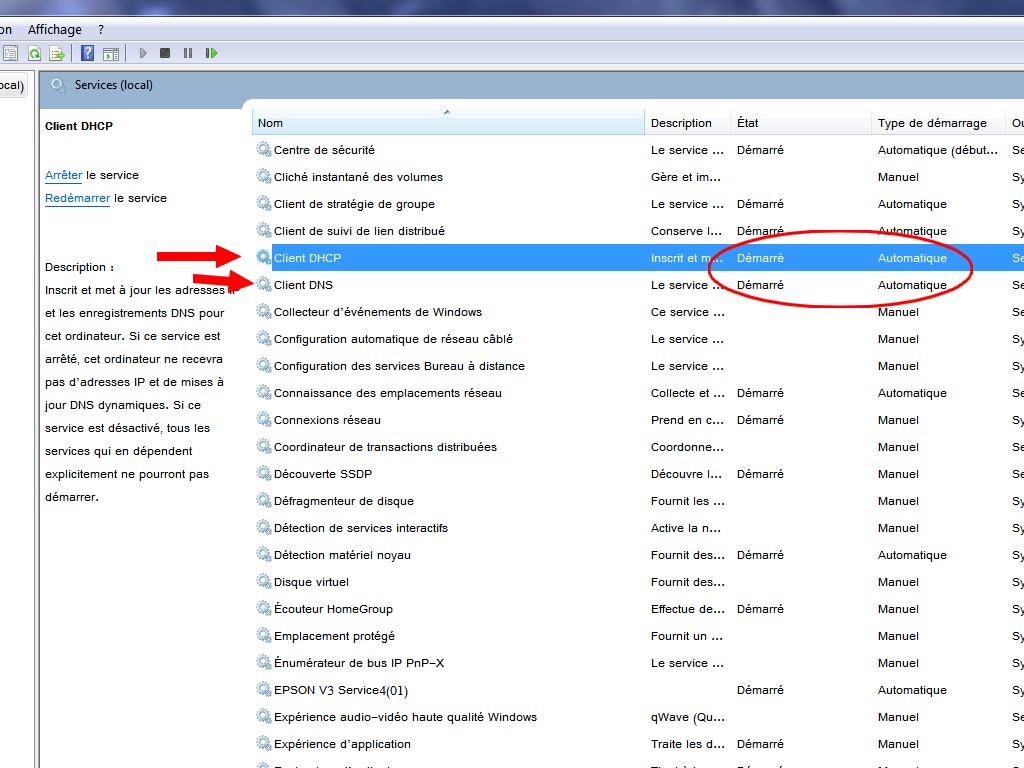This screenshot has height=768, width=1024.
Task: Sort by the Type de démarrage column
Action: (x=931, y=123)
